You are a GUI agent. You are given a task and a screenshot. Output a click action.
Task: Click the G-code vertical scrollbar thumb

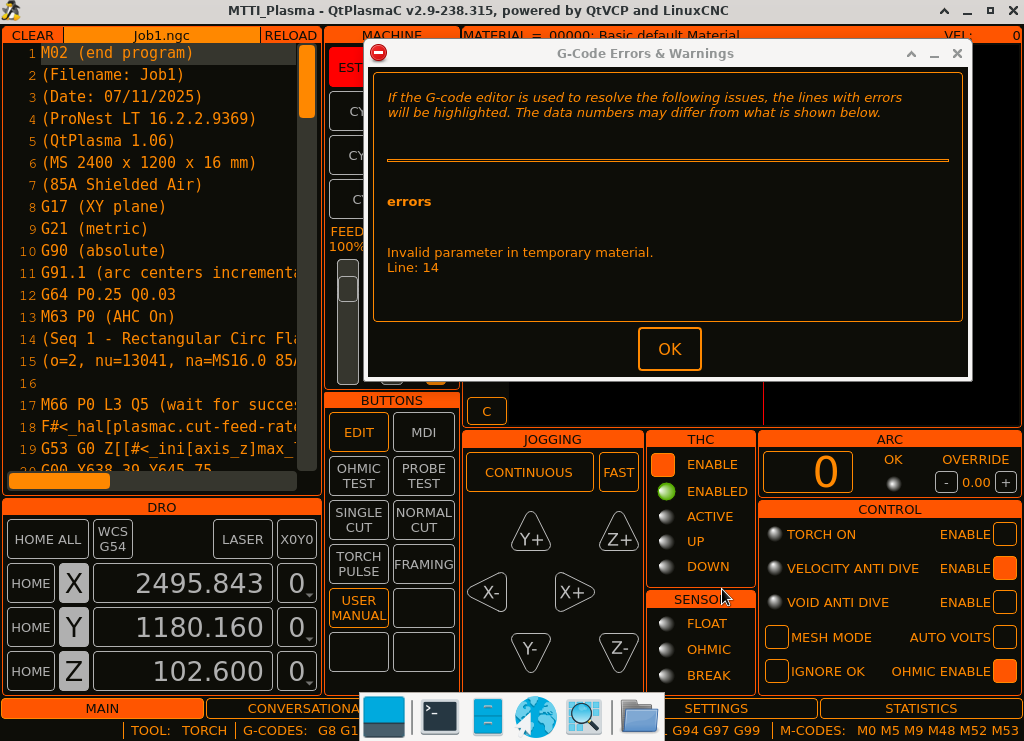point(307,82)
